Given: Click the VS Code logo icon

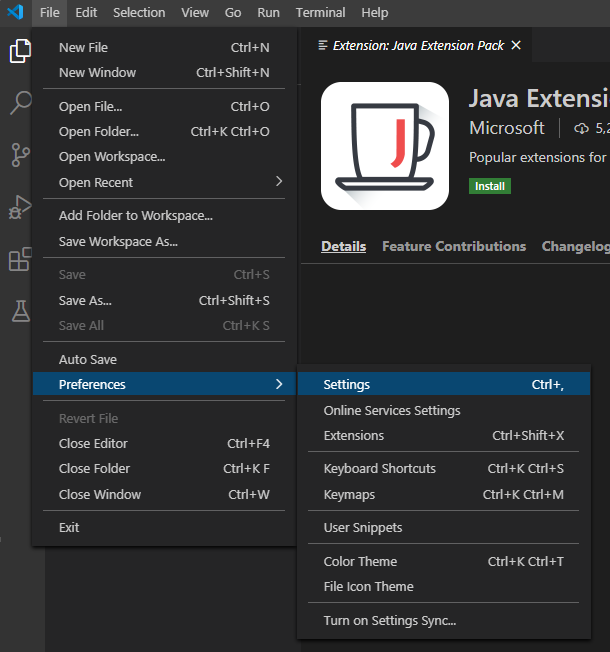Looking at the screenshot, I should pos(15,12).
